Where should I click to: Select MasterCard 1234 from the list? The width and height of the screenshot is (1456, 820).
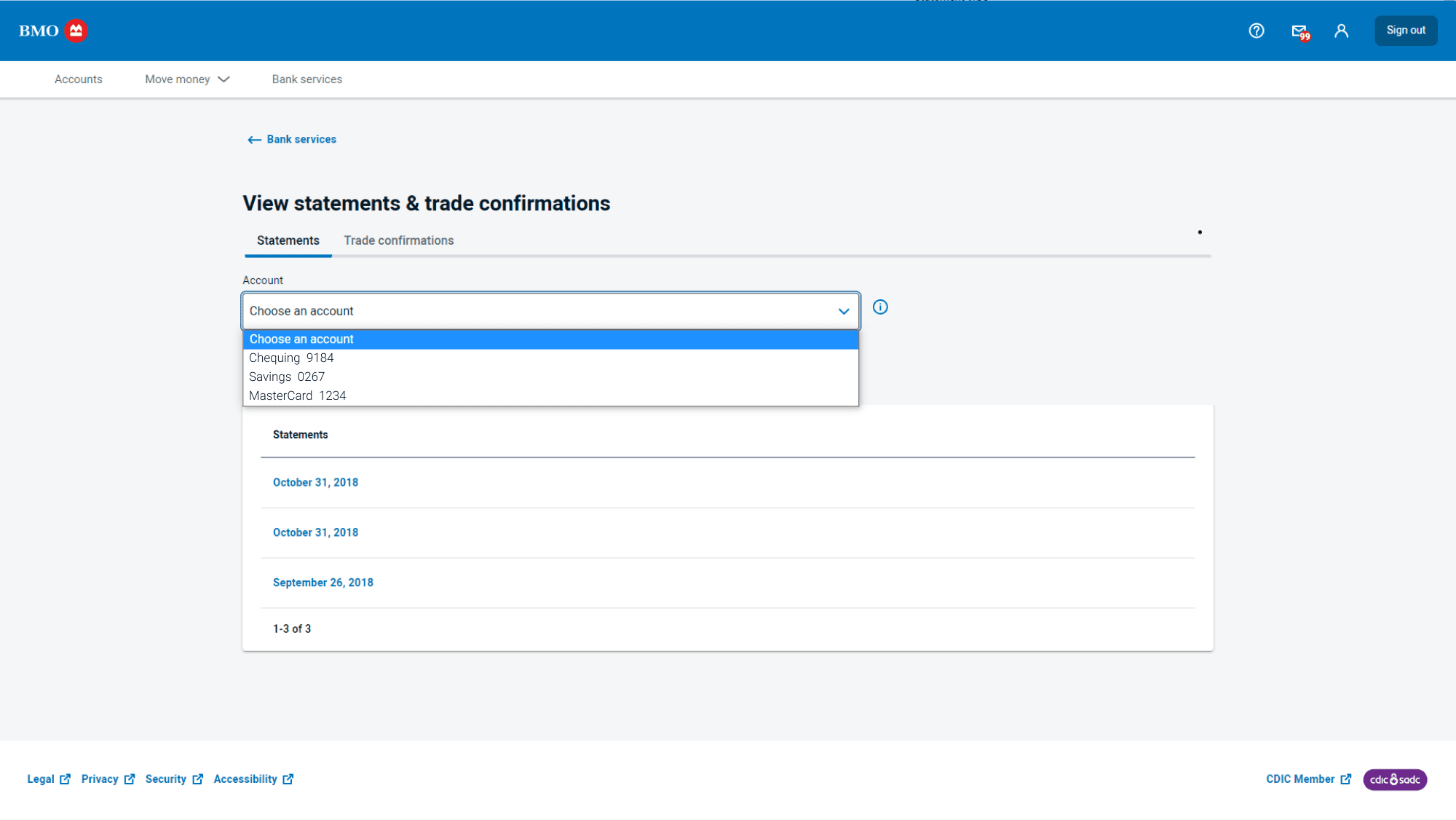pos(550,396)
